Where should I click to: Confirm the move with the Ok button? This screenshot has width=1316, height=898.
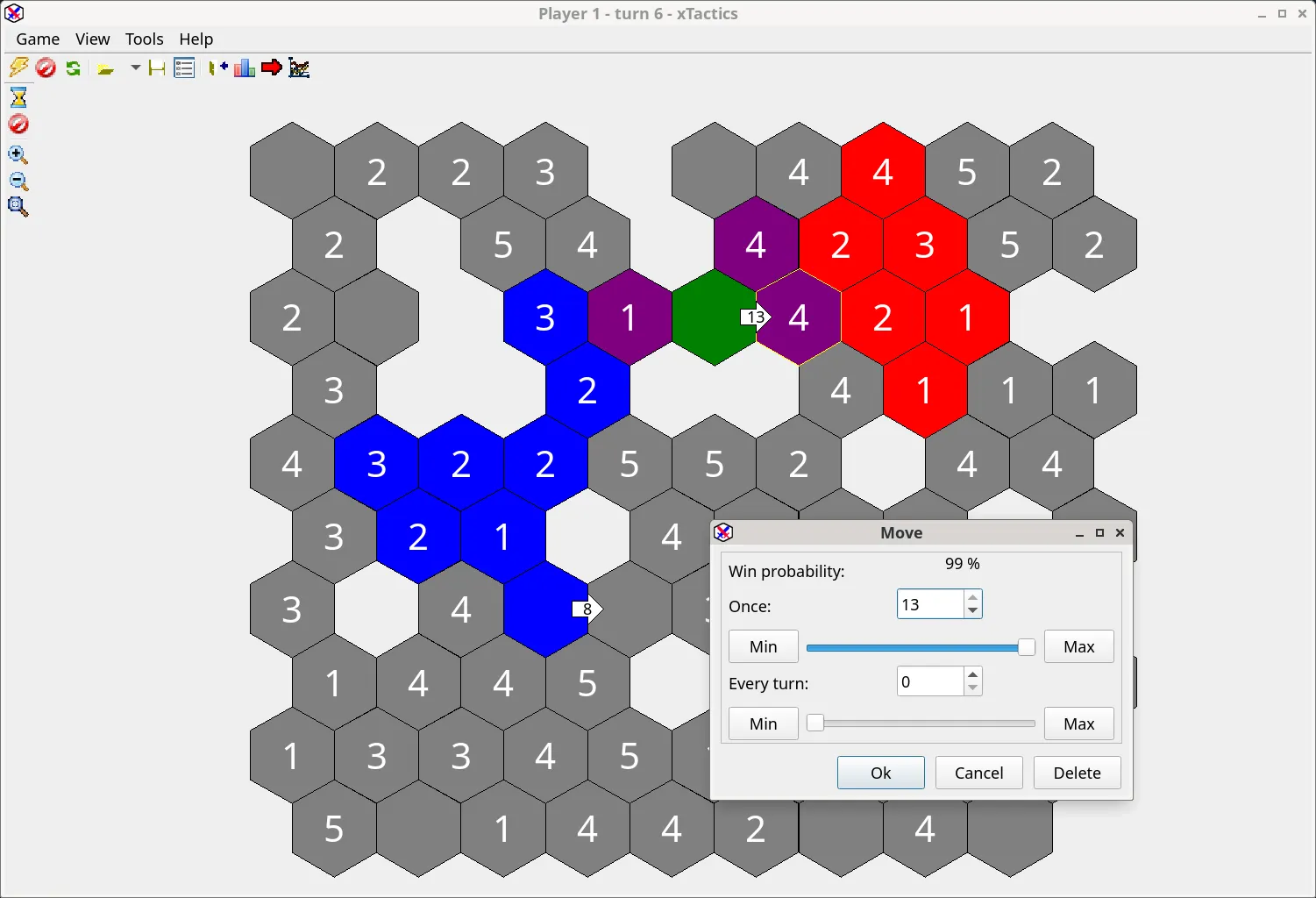(880, 773)
